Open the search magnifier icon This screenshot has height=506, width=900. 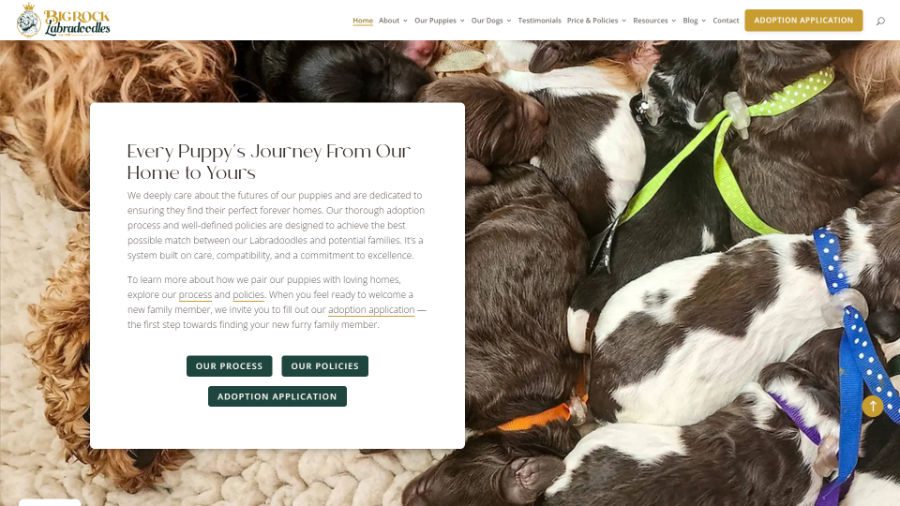pyautogui.click(x=880, y=21)
